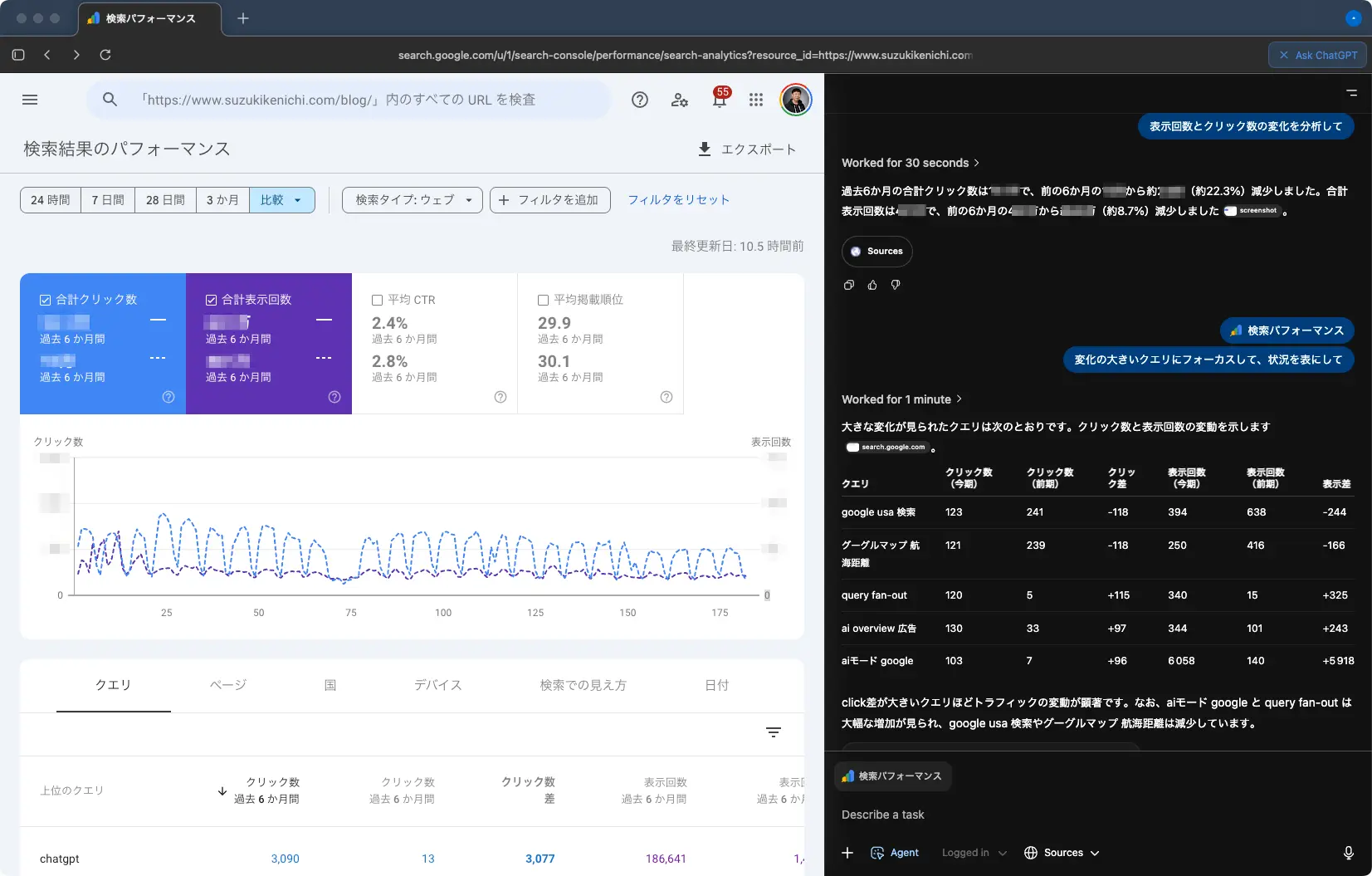1372x876 pixels.
Task: Thumbs up the ChatGPT response
Action: 872,285
